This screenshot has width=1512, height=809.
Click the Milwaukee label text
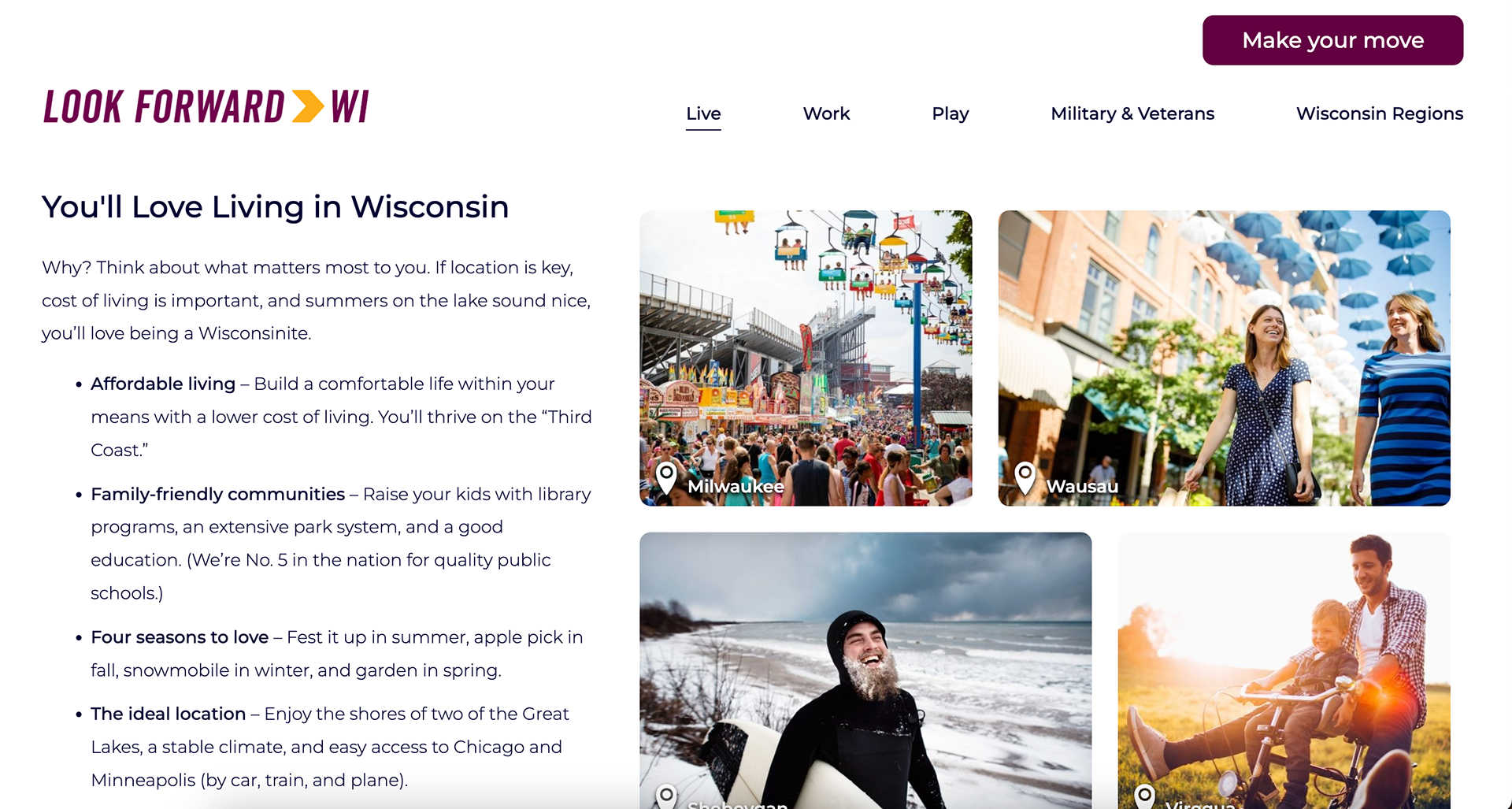point(736,486)
